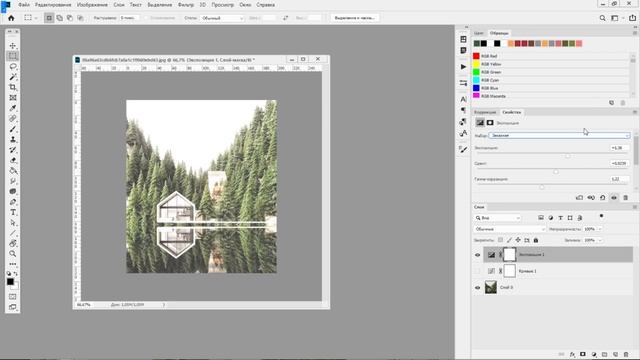The height and width of the screenshot is (360, 640).
Task: Select the History Brush tool
Action: coord(13,150)
